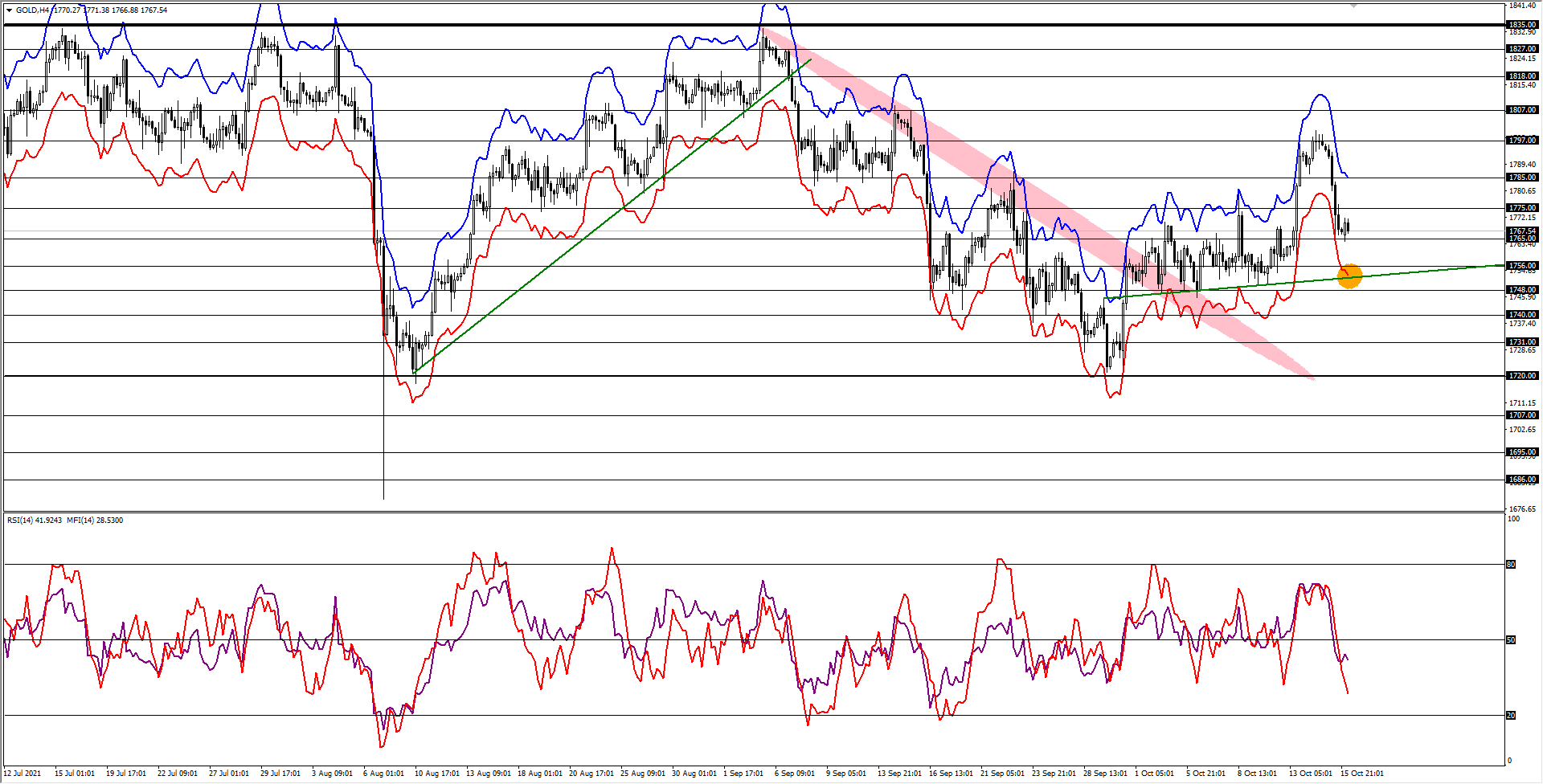Select the 1756.00 horizontal line price label

[x=1522, y=266]
